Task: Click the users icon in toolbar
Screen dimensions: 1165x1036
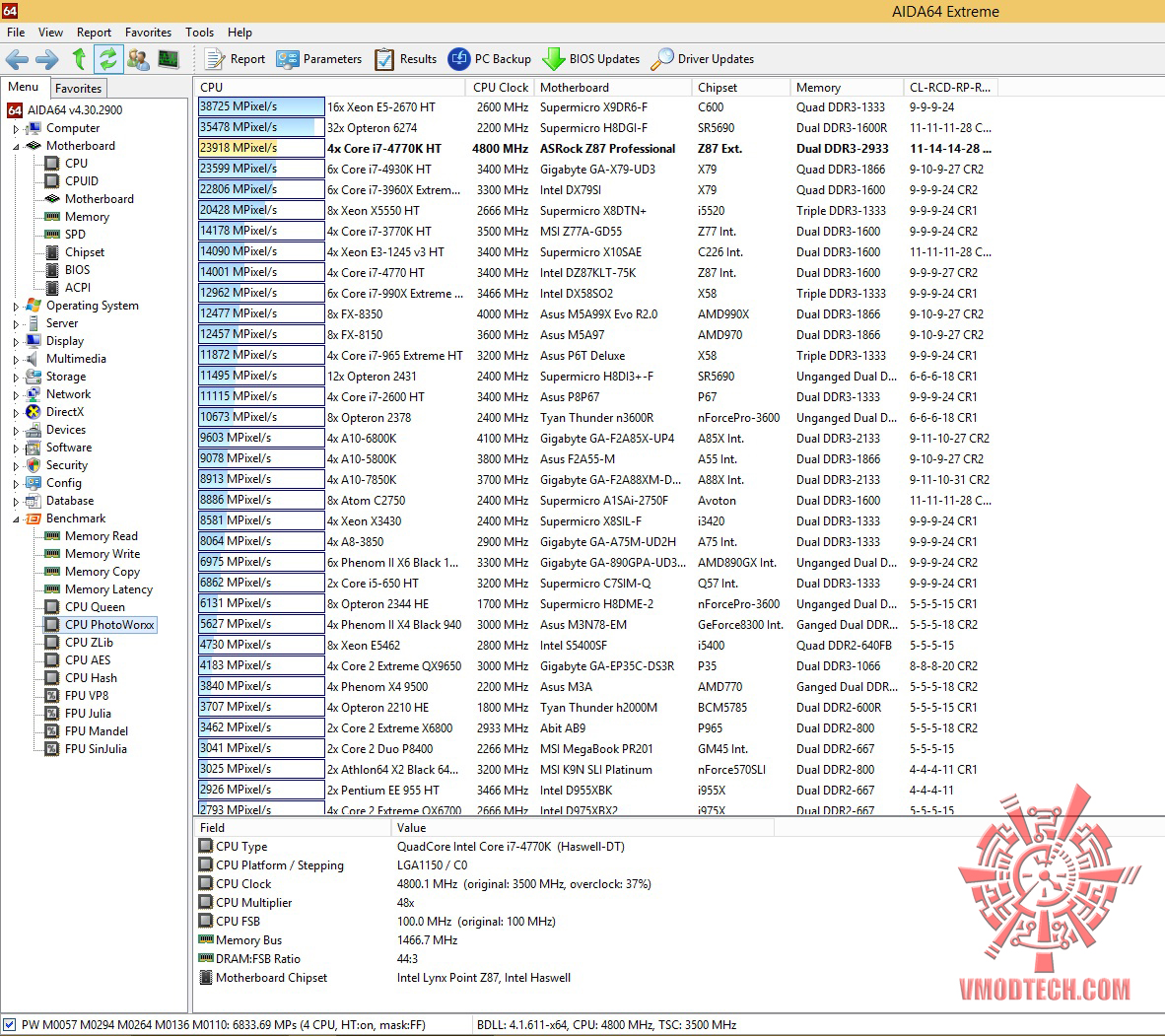Action: point(138,59)
